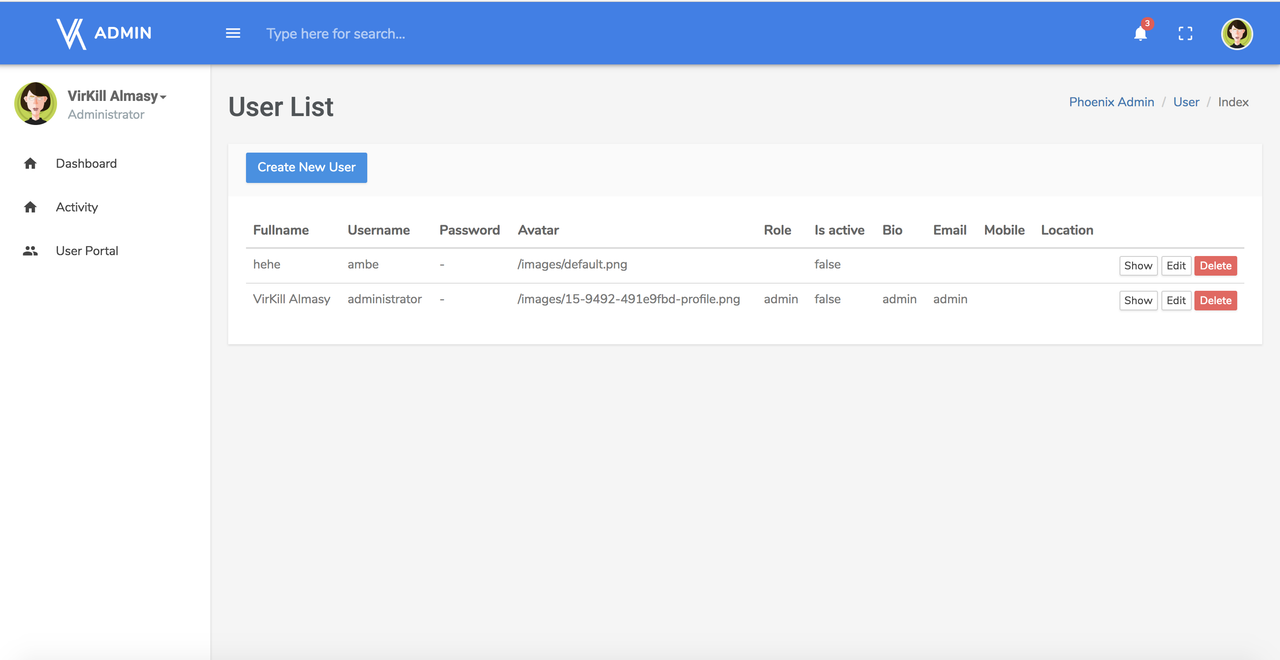Expand the VirKill Almasy profile dropdown

117,96
